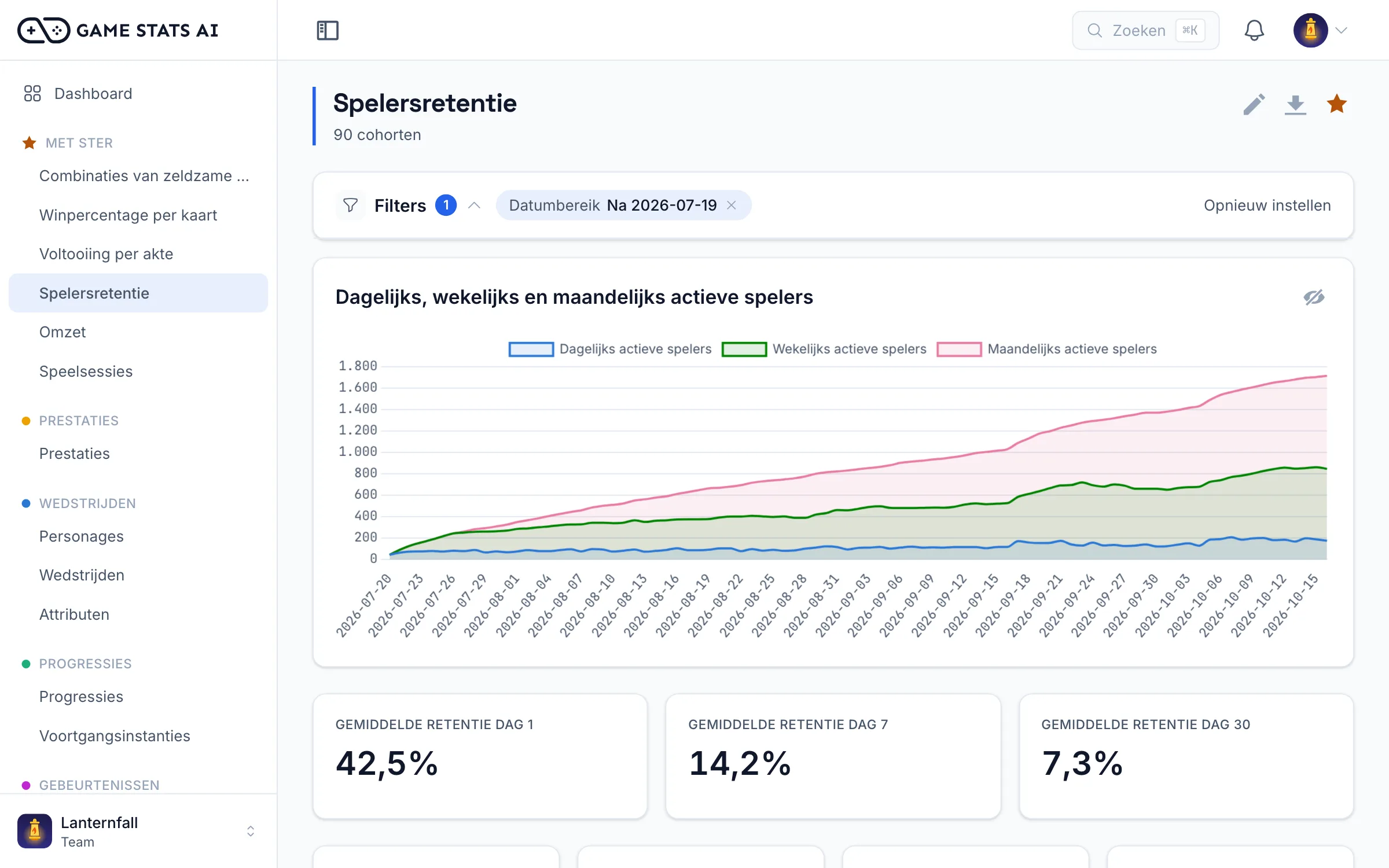Click the Gemiddelde retentie dag 7 card

(x=833, y=756)
